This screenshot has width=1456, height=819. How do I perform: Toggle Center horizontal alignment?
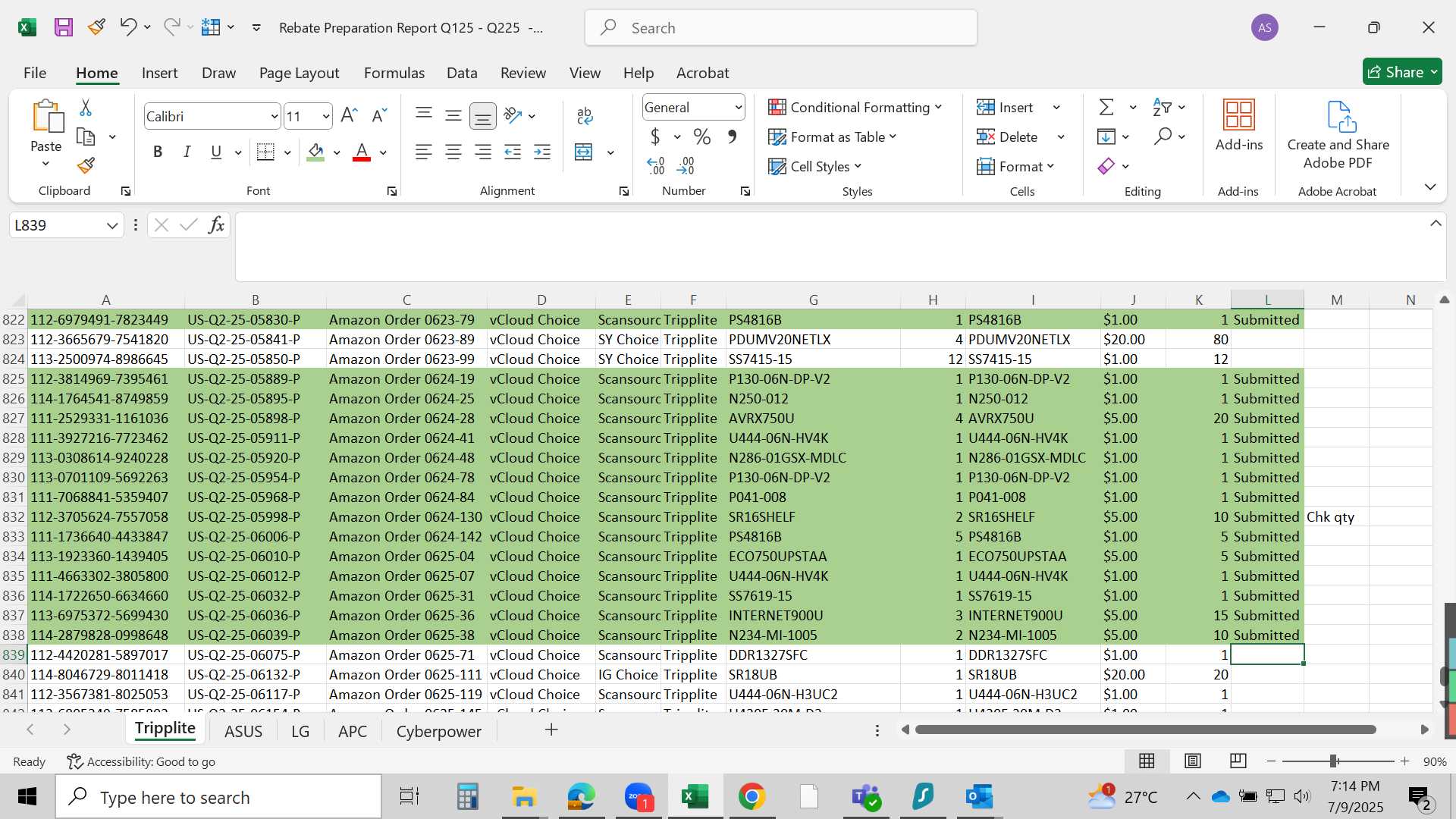(453, 152)
